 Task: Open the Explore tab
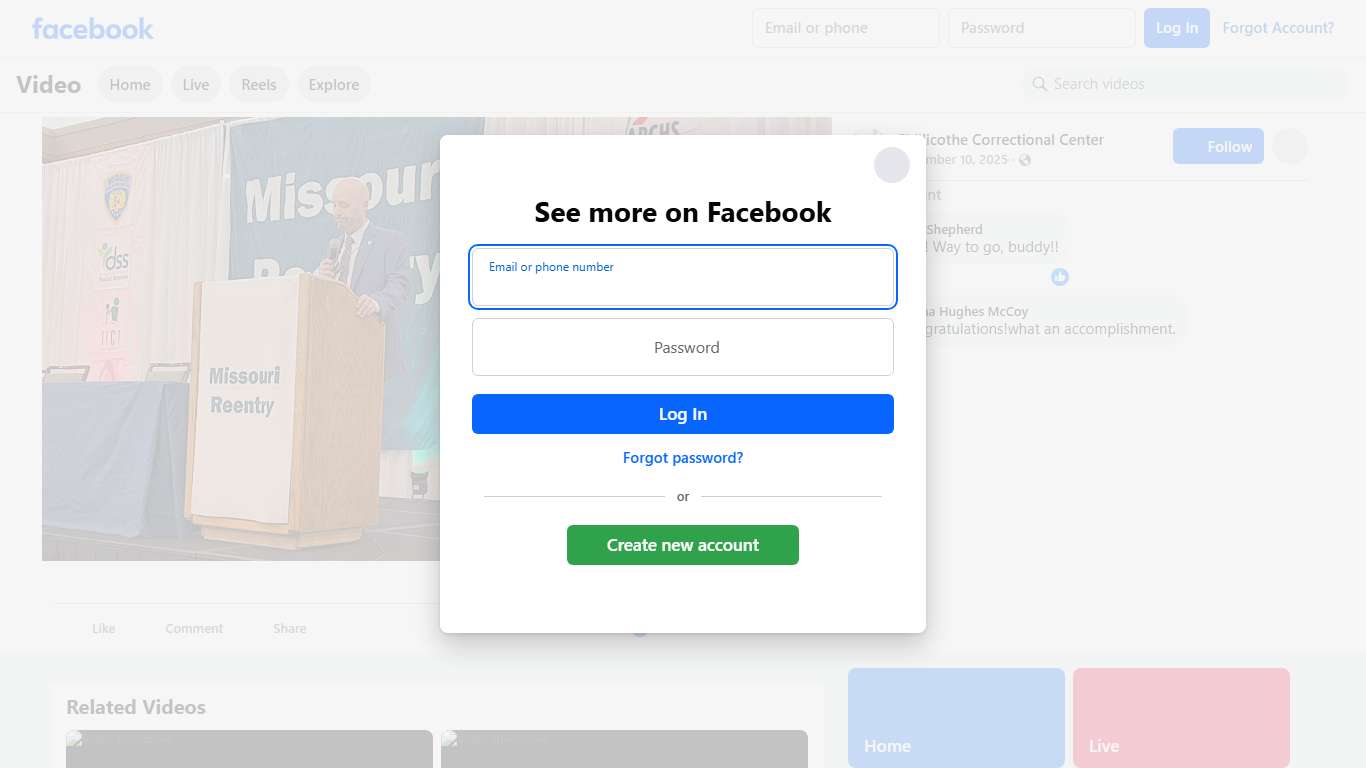[x=334, y=85]
